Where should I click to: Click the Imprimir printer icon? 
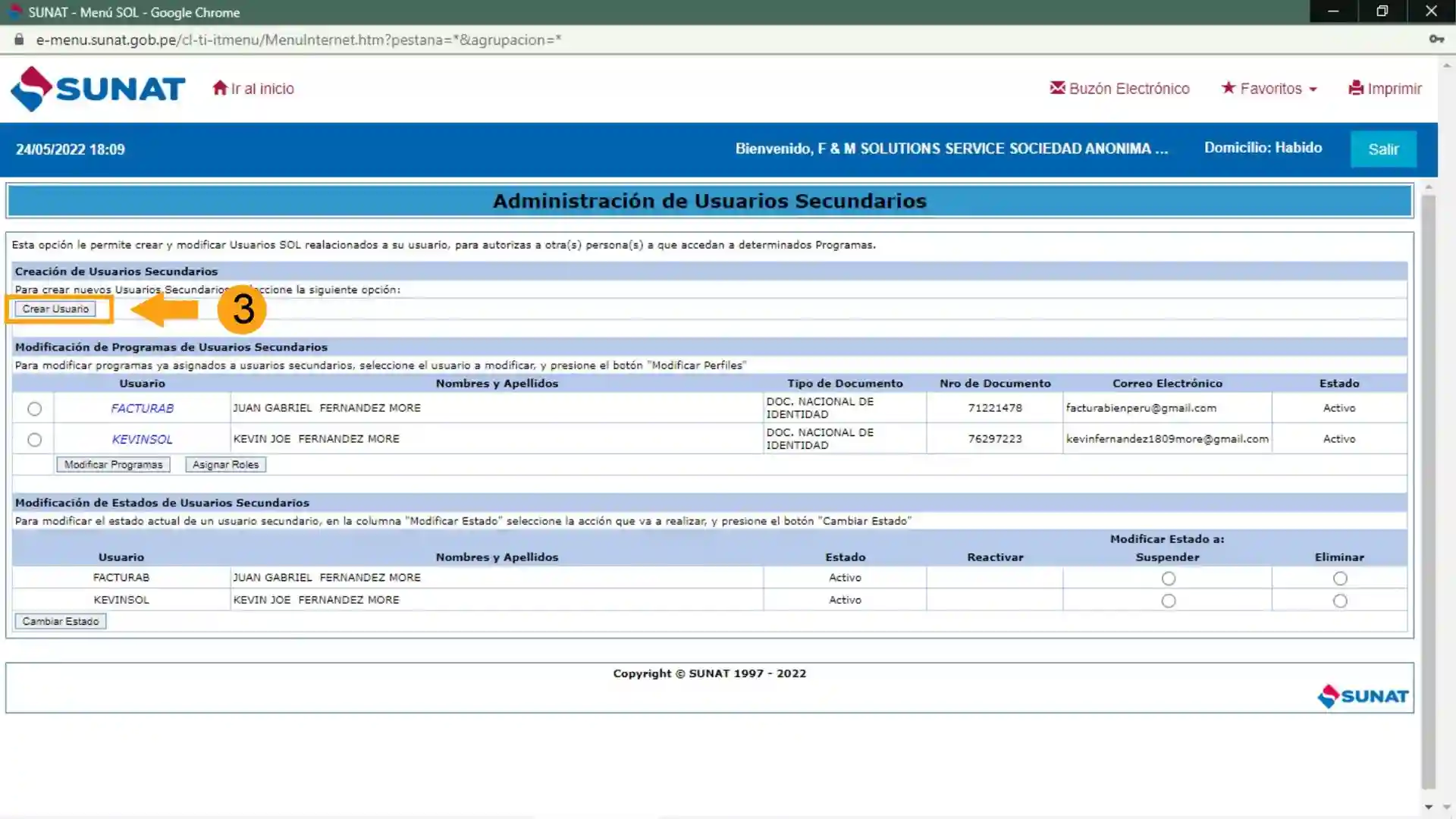[1356, 88]
